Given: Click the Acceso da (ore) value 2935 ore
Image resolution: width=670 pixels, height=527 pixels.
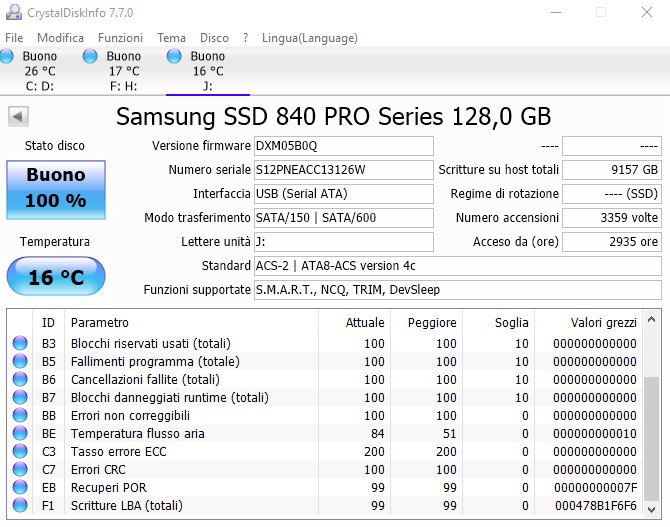Looking at the screenshot, I should (612, 242).
